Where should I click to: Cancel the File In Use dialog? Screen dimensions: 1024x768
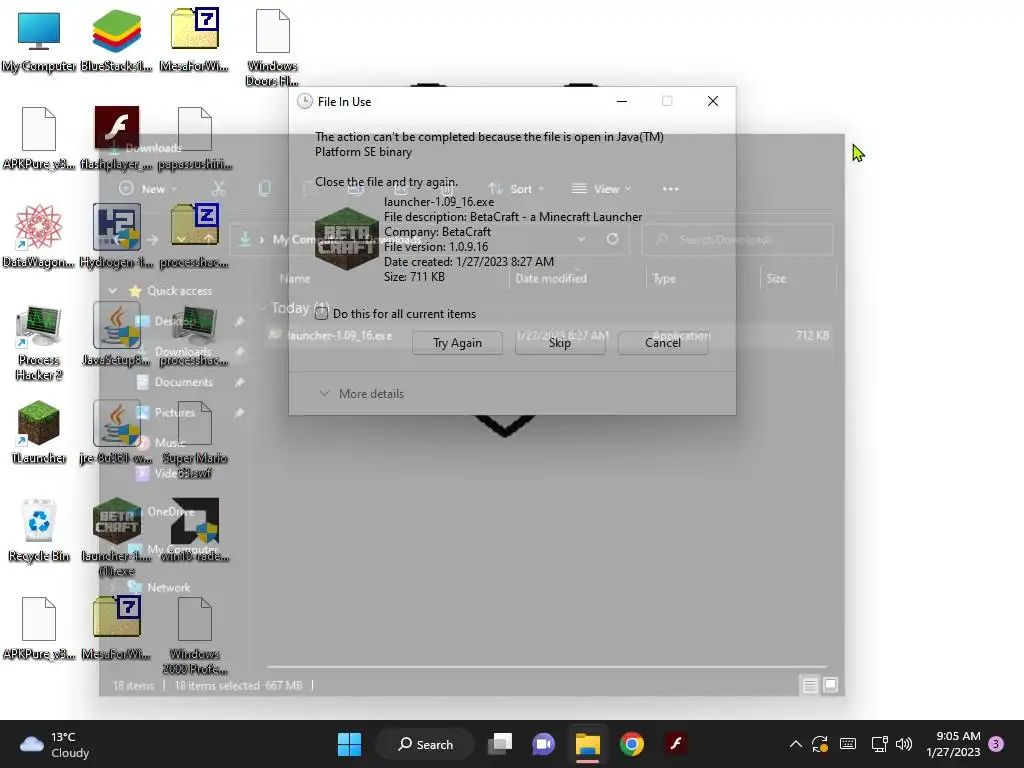(x=663, y=343)
